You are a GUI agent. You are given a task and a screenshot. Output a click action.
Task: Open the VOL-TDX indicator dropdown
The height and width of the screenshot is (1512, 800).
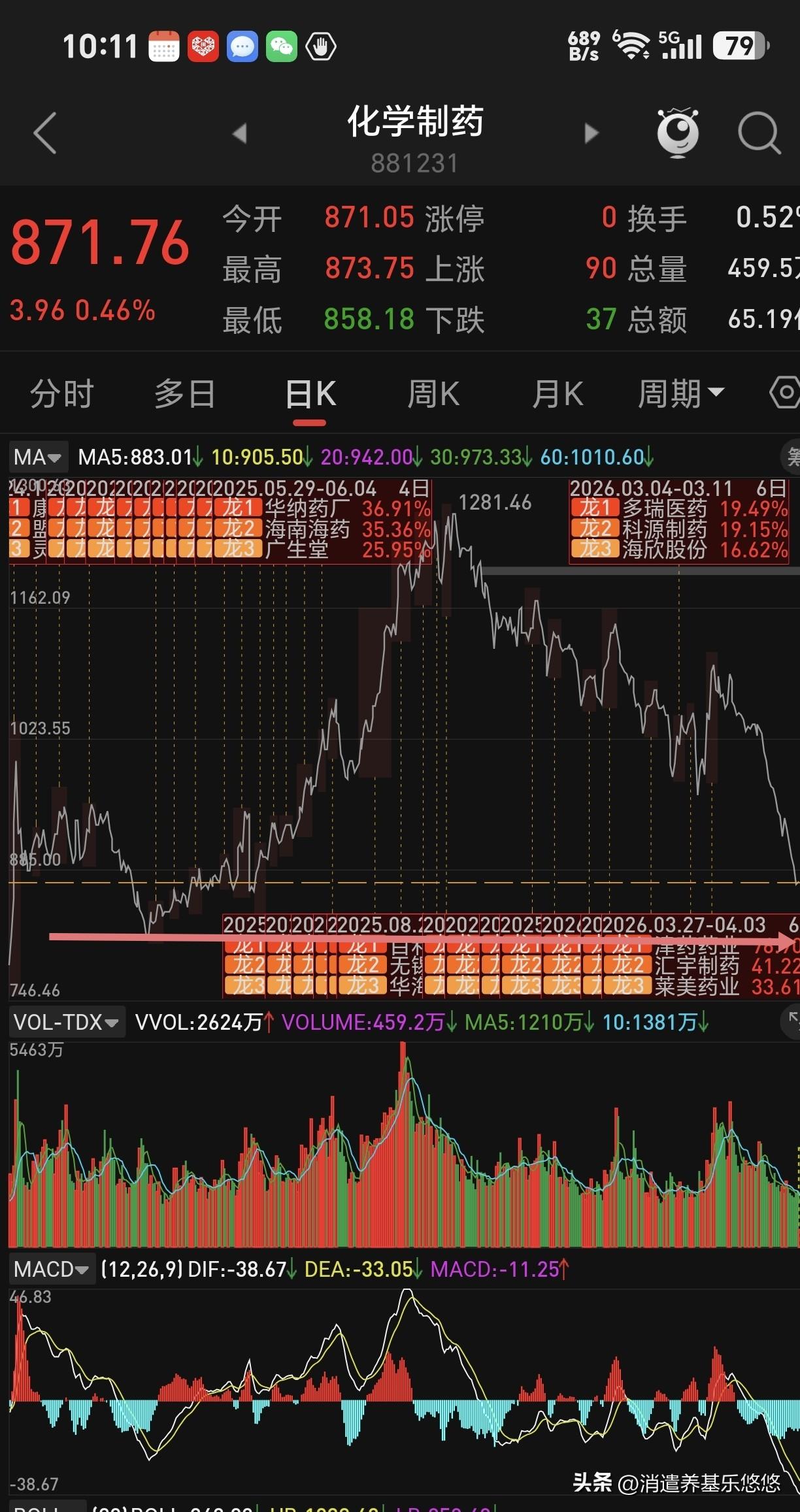(x=66, y=1022)
